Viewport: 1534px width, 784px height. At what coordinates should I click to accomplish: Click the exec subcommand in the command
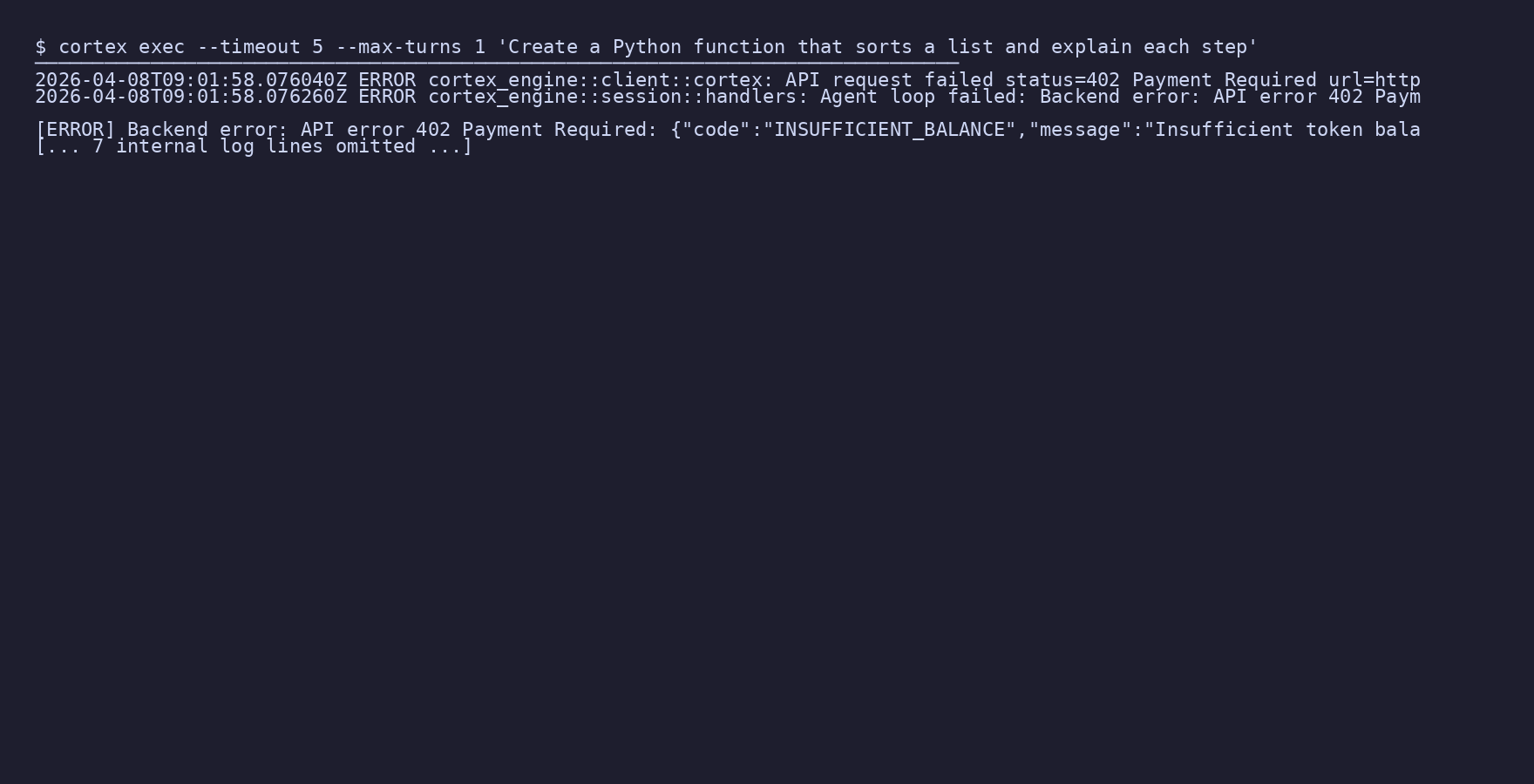pyautogui.click(x=161, y=47)
